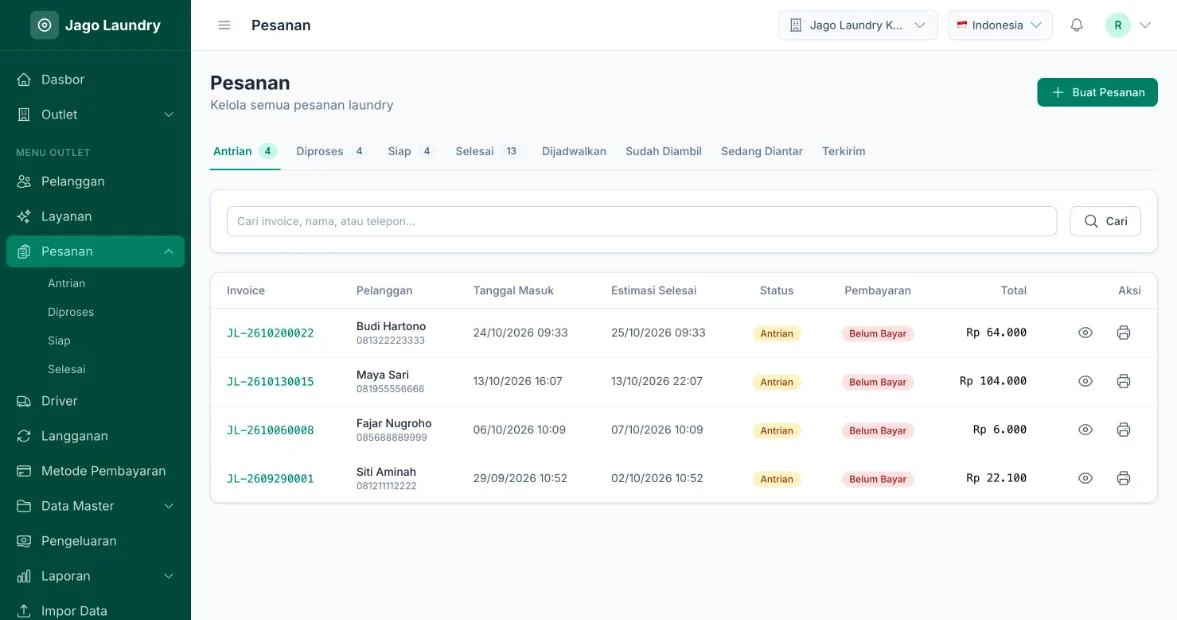This screenshot has width=1177, height=620.
Task: Open the Jago Laundry outlet selector dropdown
Action: [857, 25]
